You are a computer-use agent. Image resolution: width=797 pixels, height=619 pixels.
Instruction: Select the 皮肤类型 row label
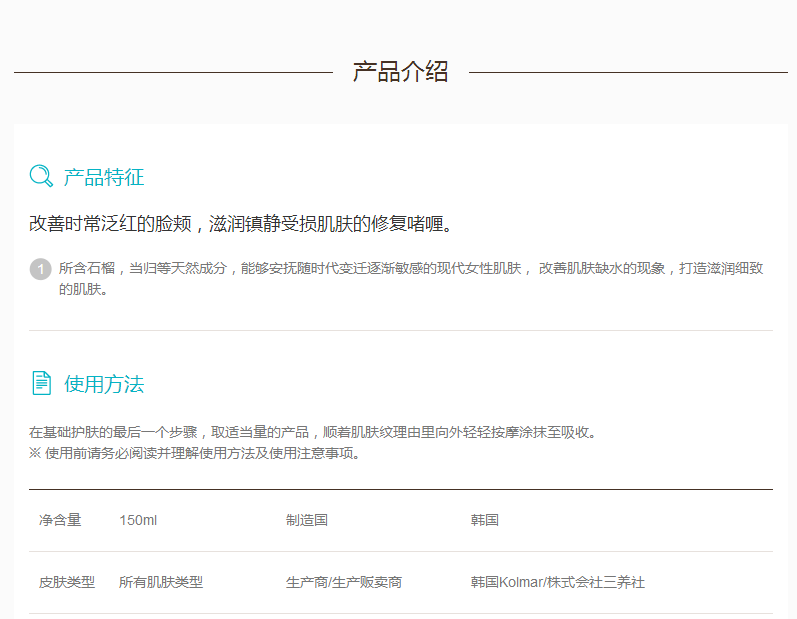(67, 582)
